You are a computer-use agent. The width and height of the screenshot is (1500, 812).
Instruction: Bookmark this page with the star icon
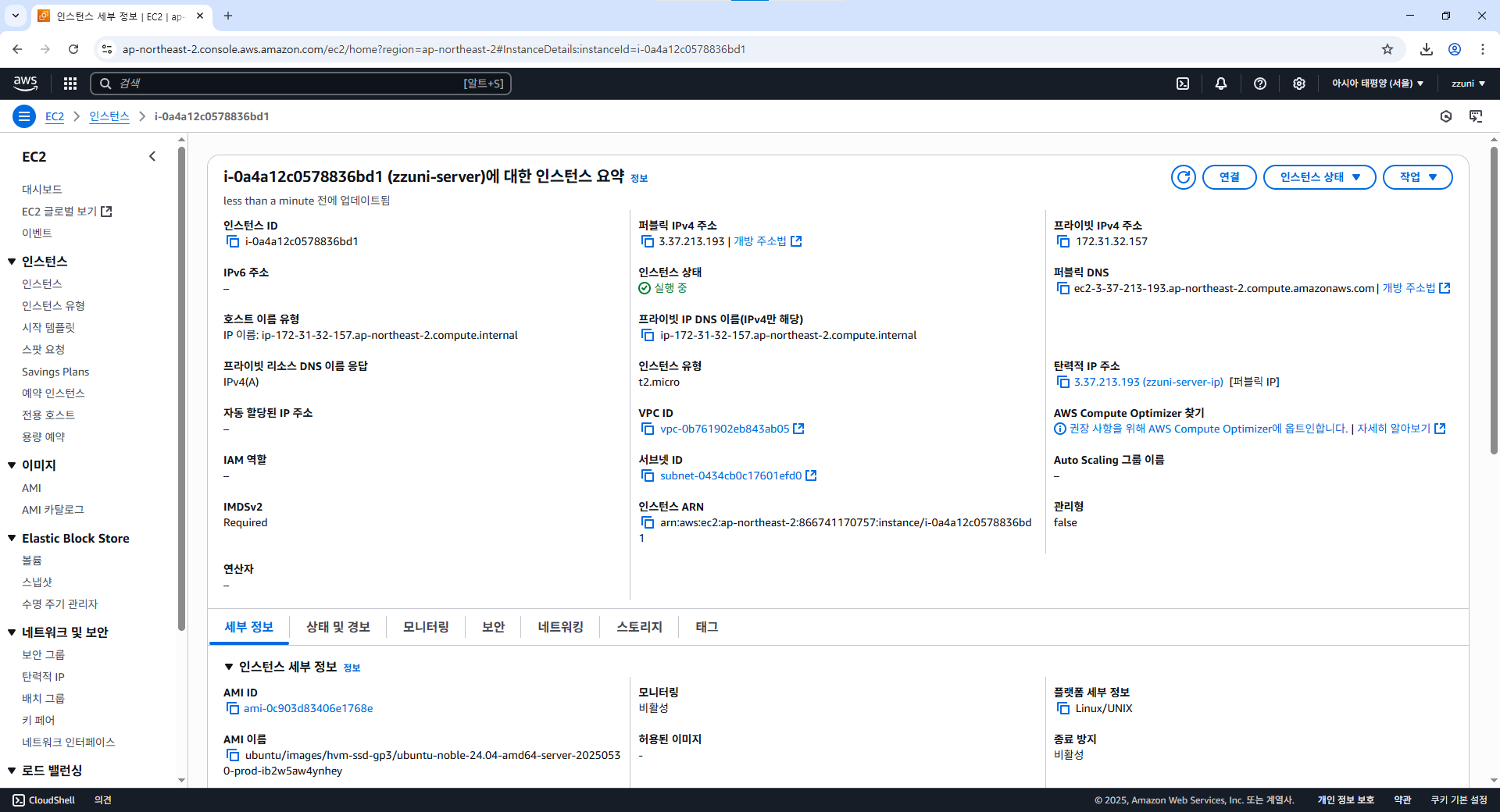coord(1387,49)
